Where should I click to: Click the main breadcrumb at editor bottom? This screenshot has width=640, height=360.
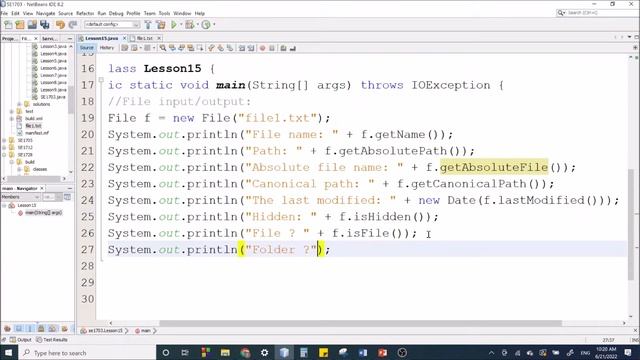tap(145, 331)
